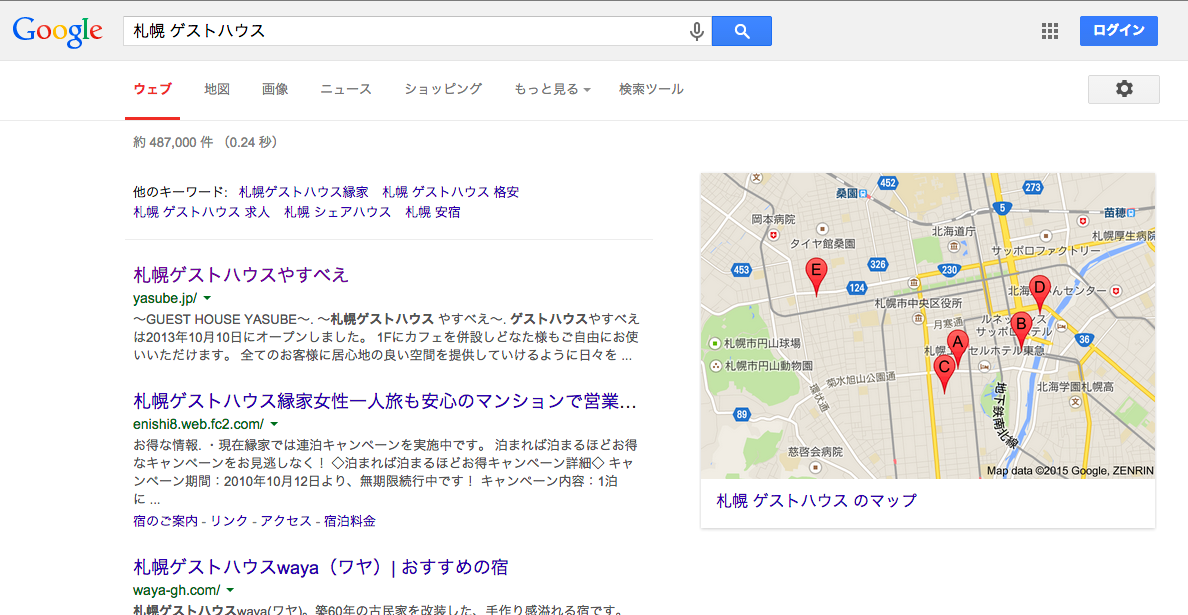Click the ログイン button

point(1118,31)
